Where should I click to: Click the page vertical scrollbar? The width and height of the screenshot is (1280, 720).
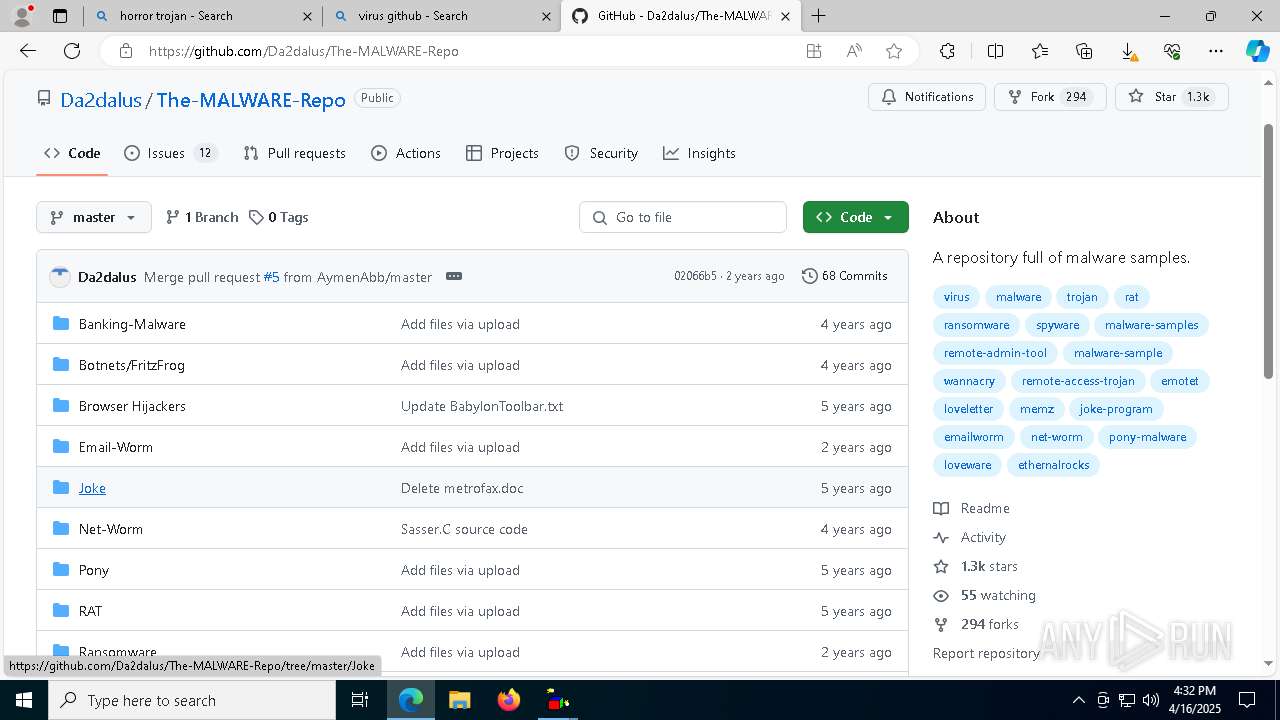(x=1269, y=250)
